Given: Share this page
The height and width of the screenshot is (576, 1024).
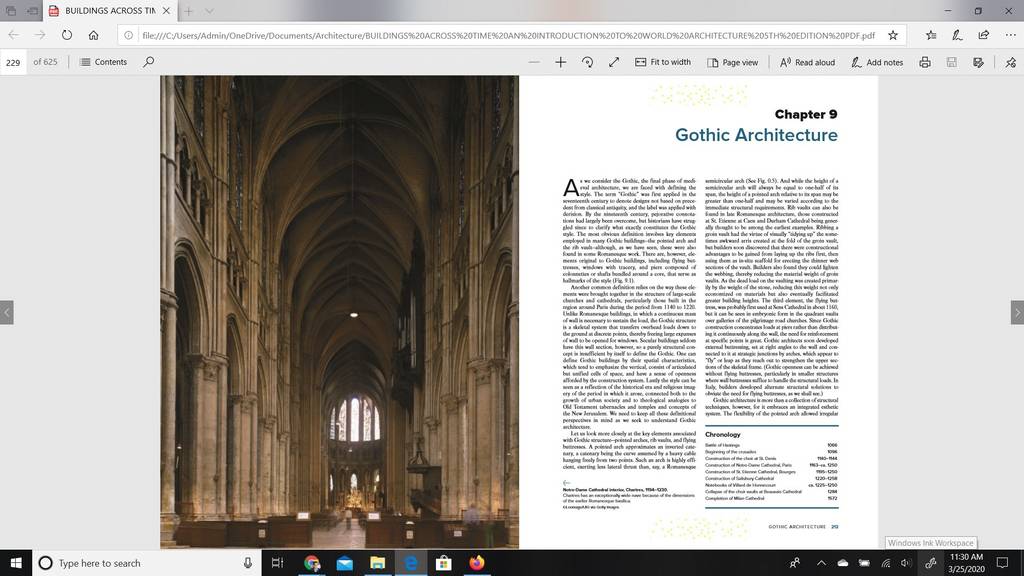Looking at the screenshot, I should click(984, 35).
